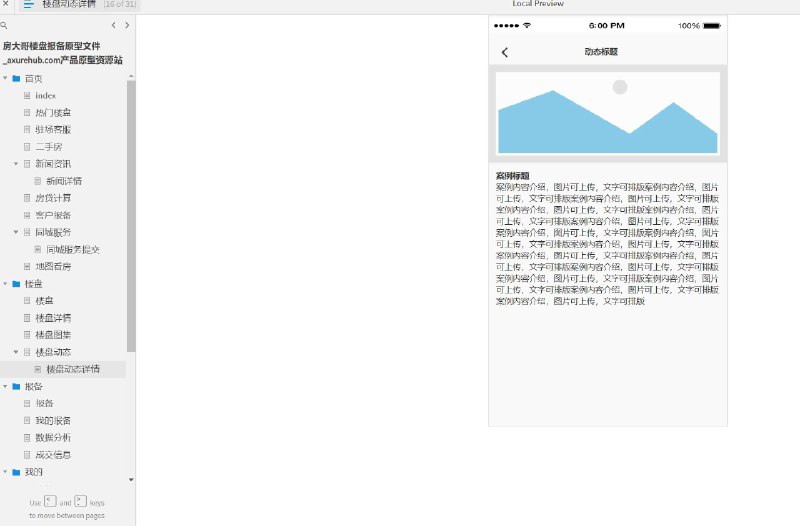
Task: Click the sitemap scrollbar down arrow
Action: 131,480
